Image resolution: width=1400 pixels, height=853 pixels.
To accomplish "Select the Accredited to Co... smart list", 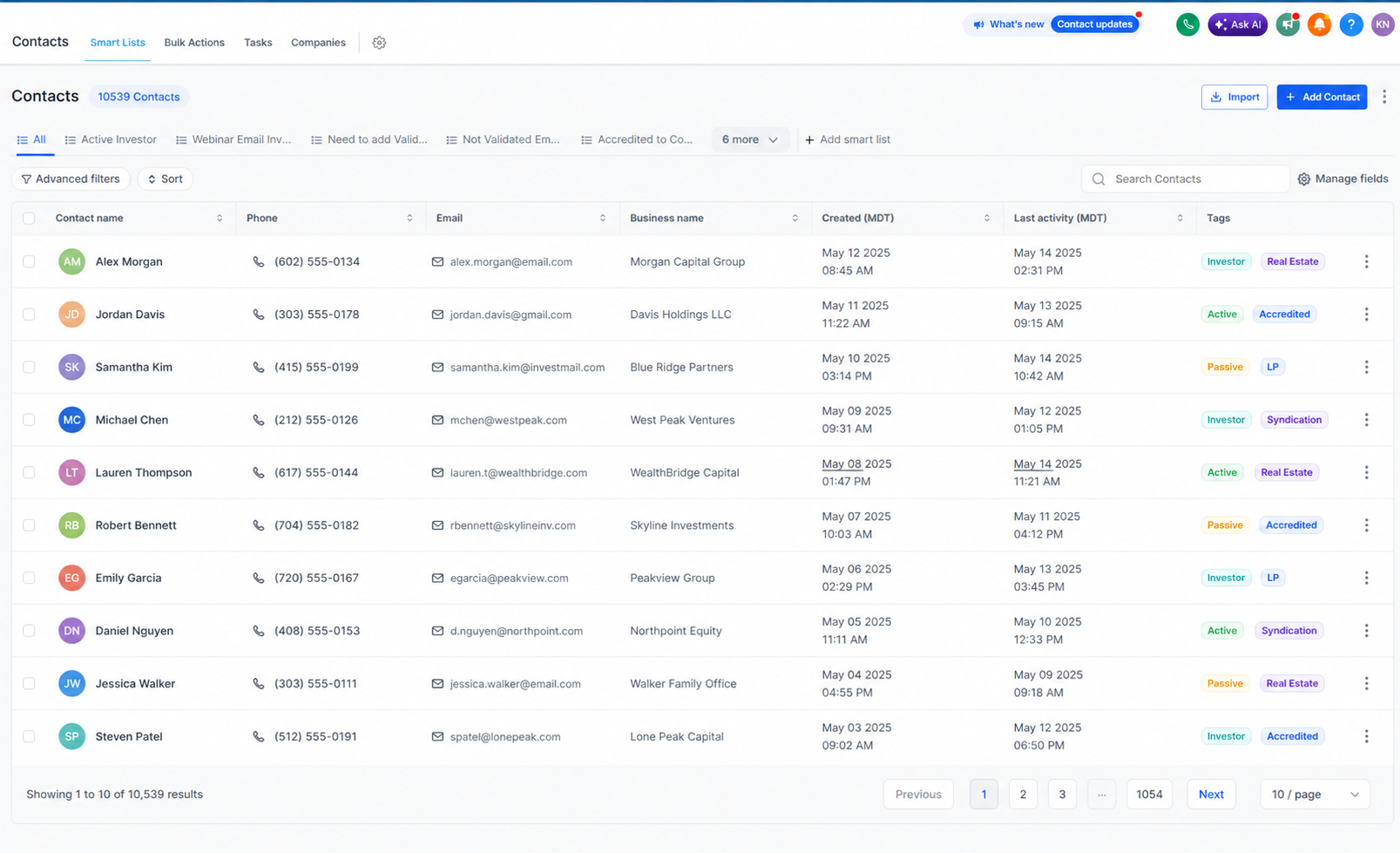I will coord(637,139).
